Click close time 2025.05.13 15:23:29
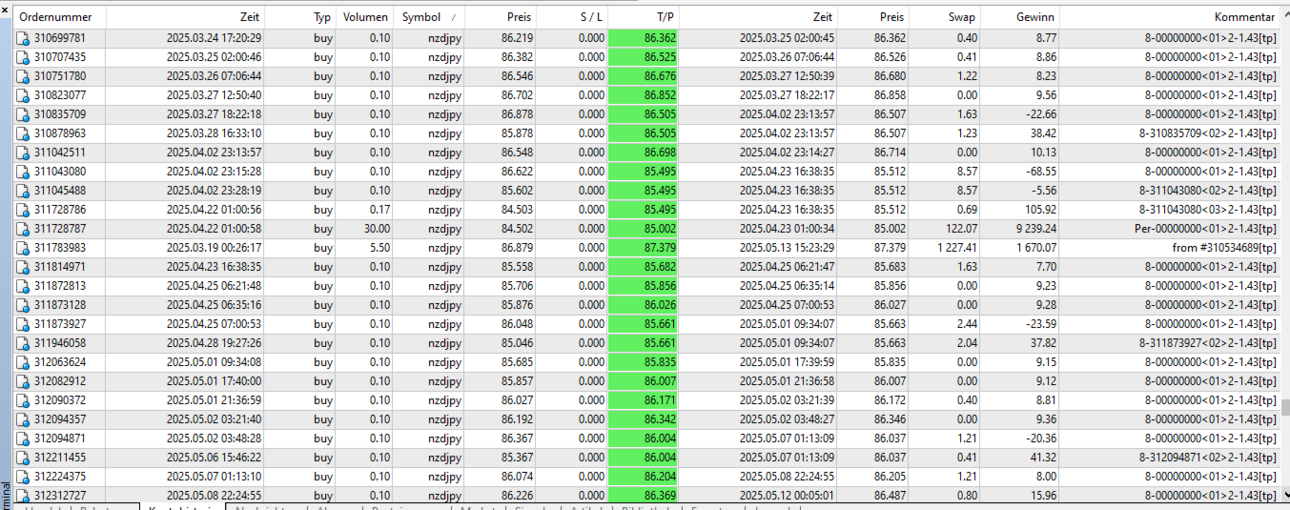Viewport: 1290px width, 510px height. (x=786, y=247)
